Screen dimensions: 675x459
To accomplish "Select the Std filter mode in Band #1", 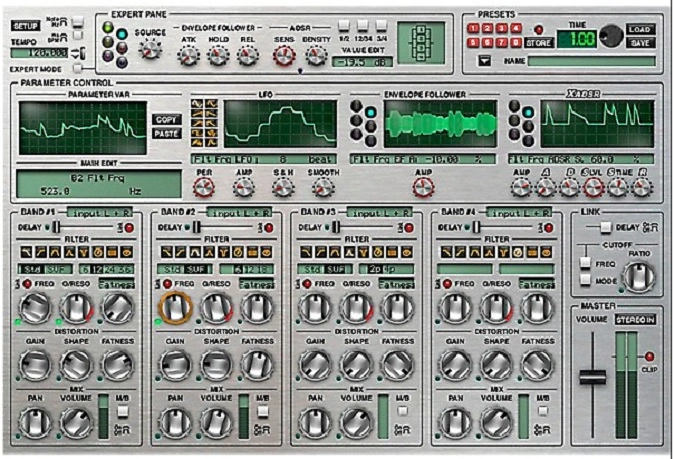I will (x=31, y=270).
